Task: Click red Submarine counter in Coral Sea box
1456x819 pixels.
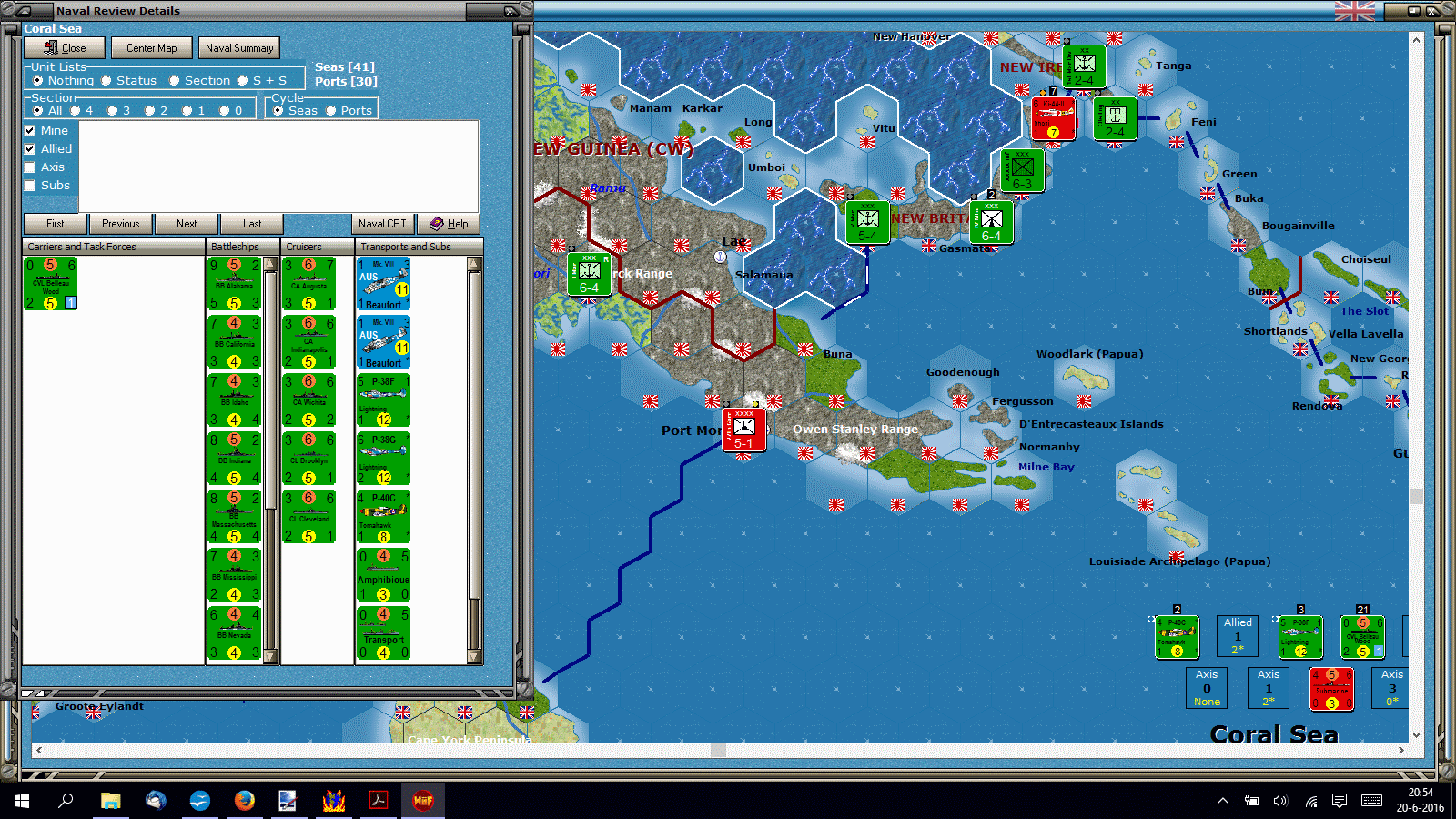Action: [1331, 689]
